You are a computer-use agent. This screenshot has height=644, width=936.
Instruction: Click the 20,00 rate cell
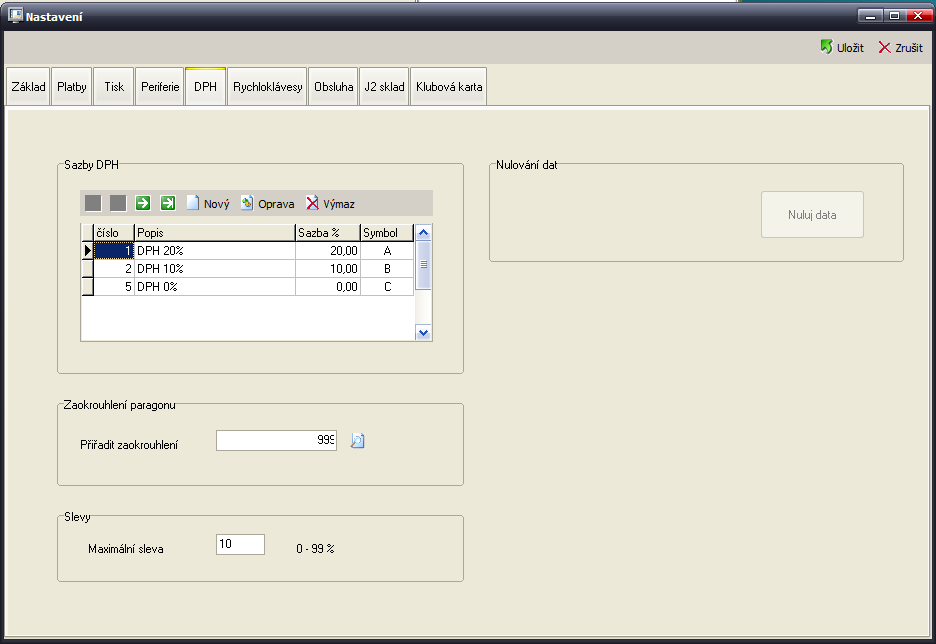click(328, 251)
